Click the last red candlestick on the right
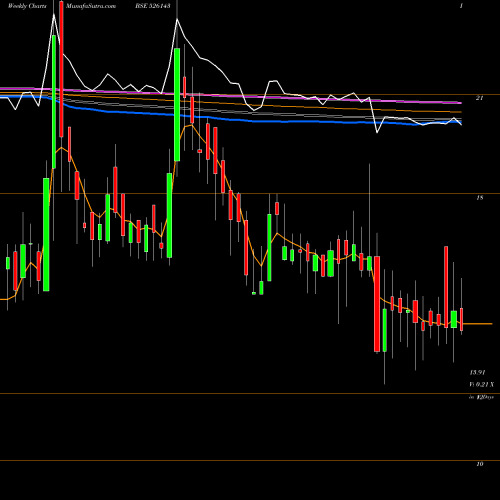500x500 pixels. [x=462, y=319]
